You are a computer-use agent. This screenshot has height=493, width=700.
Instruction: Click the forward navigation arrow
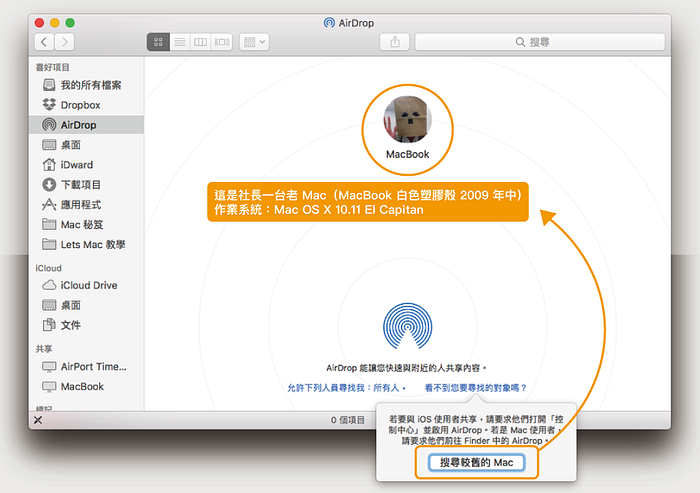point(65,42)
